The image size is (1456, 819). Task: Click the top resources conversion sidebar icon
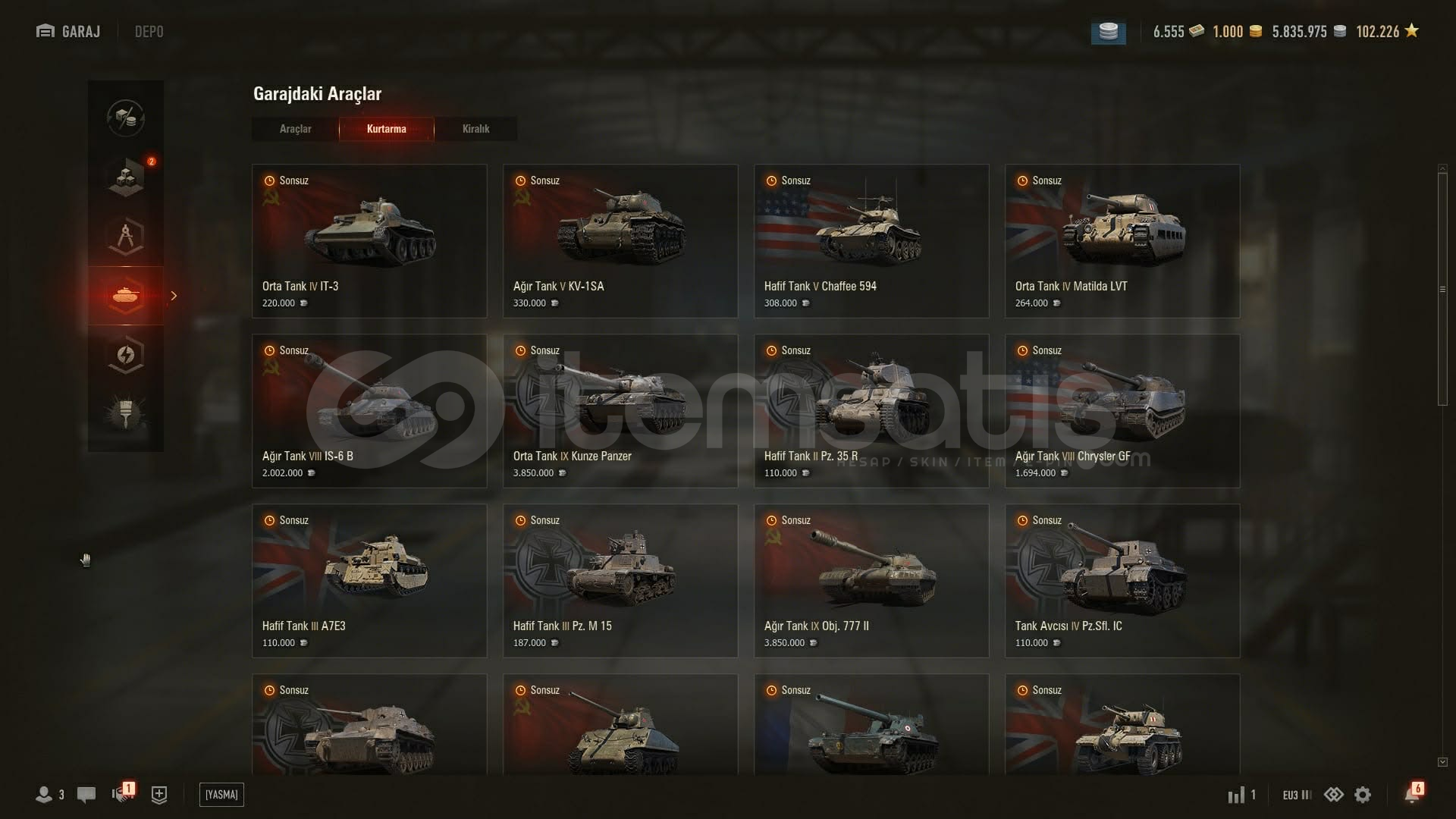126,118
